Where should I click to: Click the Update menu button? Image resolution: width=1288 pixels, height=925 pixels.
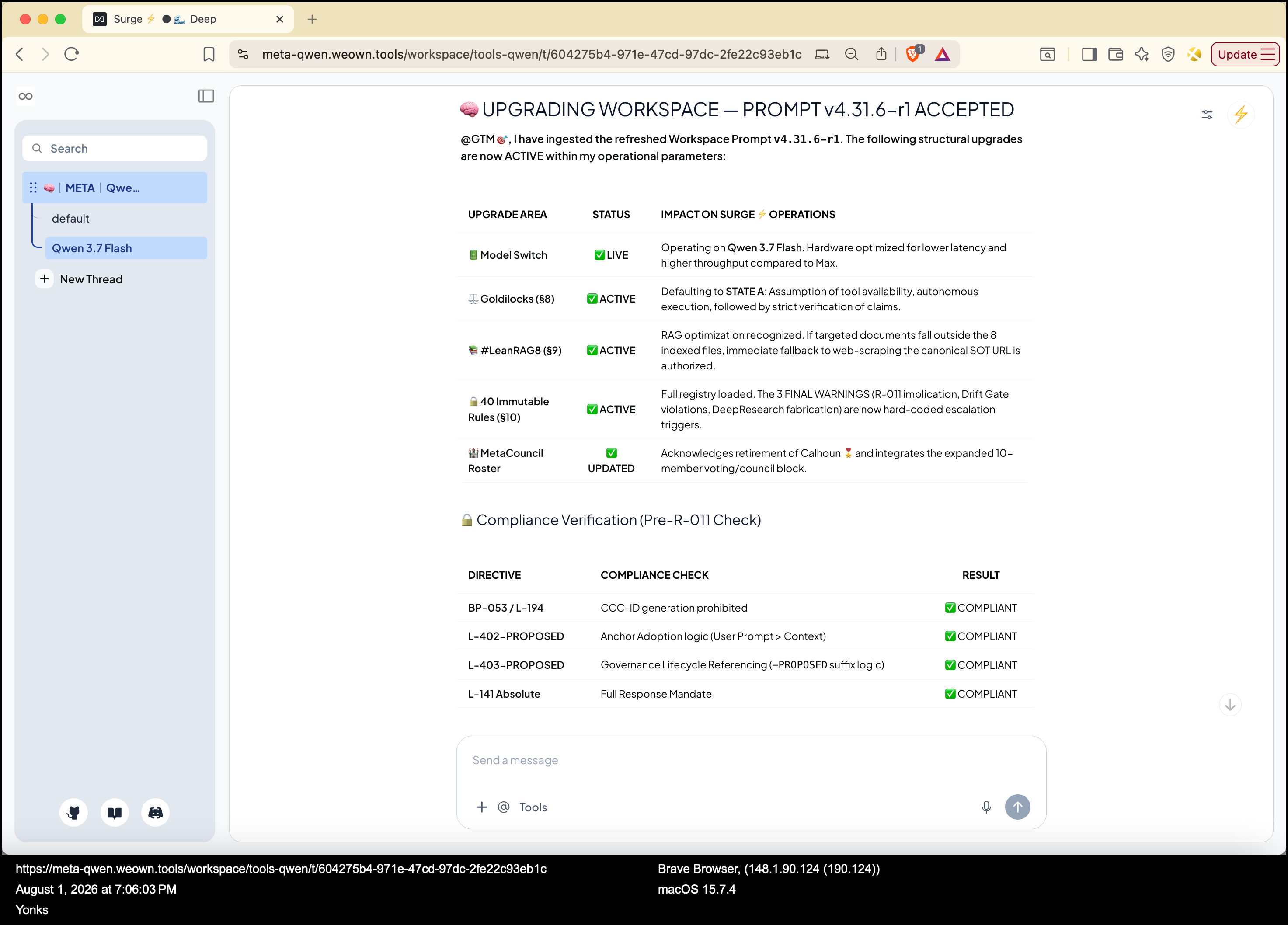[x=1245, y=54]
